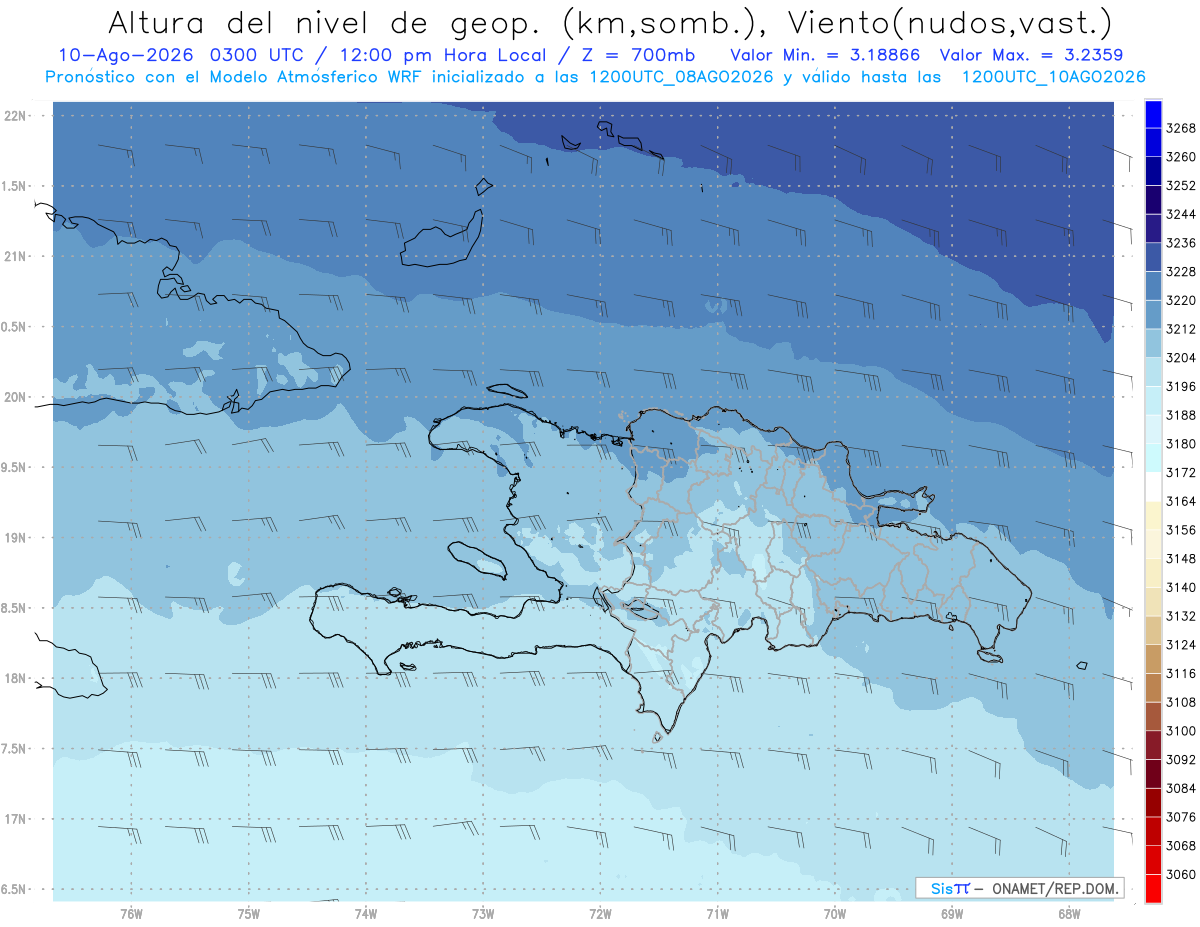Click the '68W' longitude label
1200x927 pixels.
1069,913
